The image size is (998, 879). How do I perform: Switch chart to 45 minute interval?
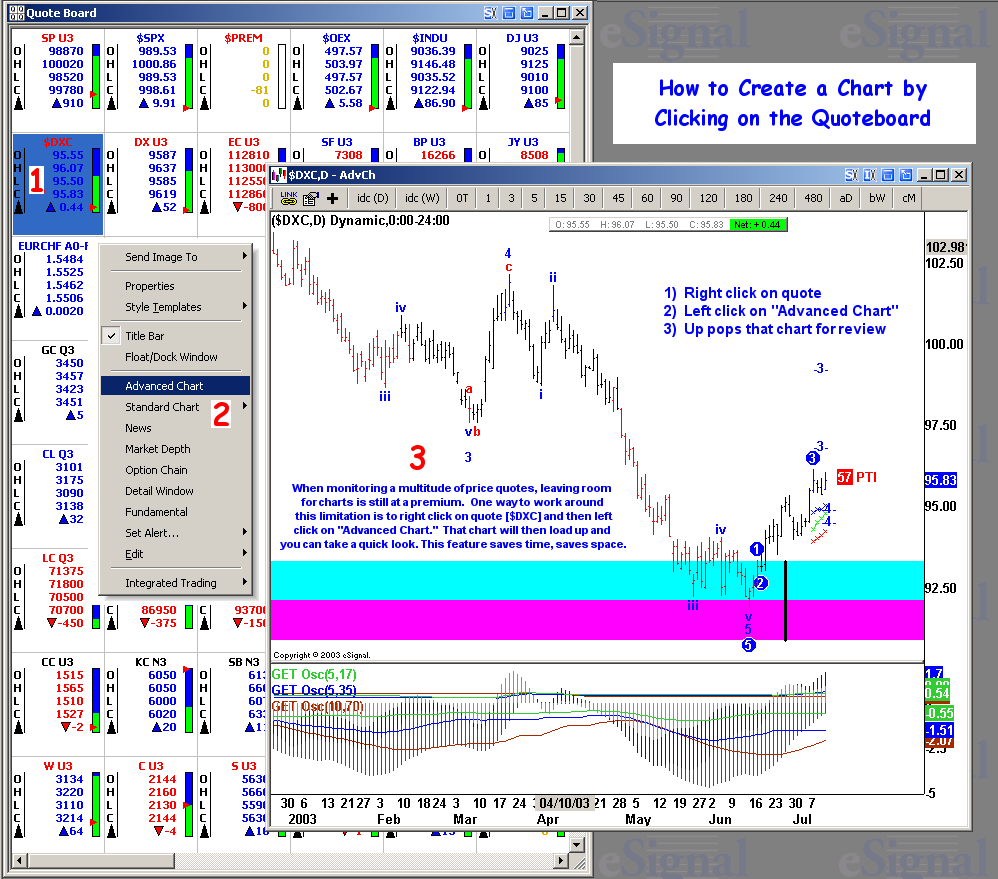click(x=618, y=198)
